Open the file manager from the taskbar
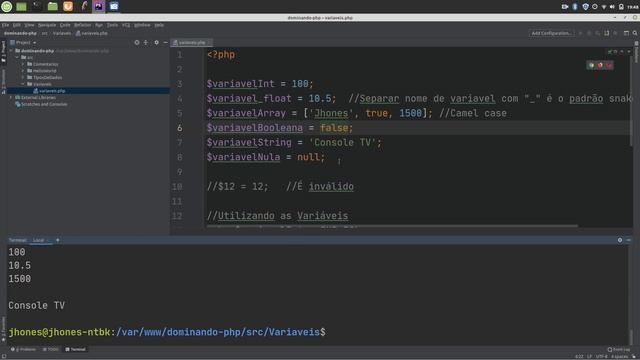Screen dimensions: 640x360 click(53, 6)
